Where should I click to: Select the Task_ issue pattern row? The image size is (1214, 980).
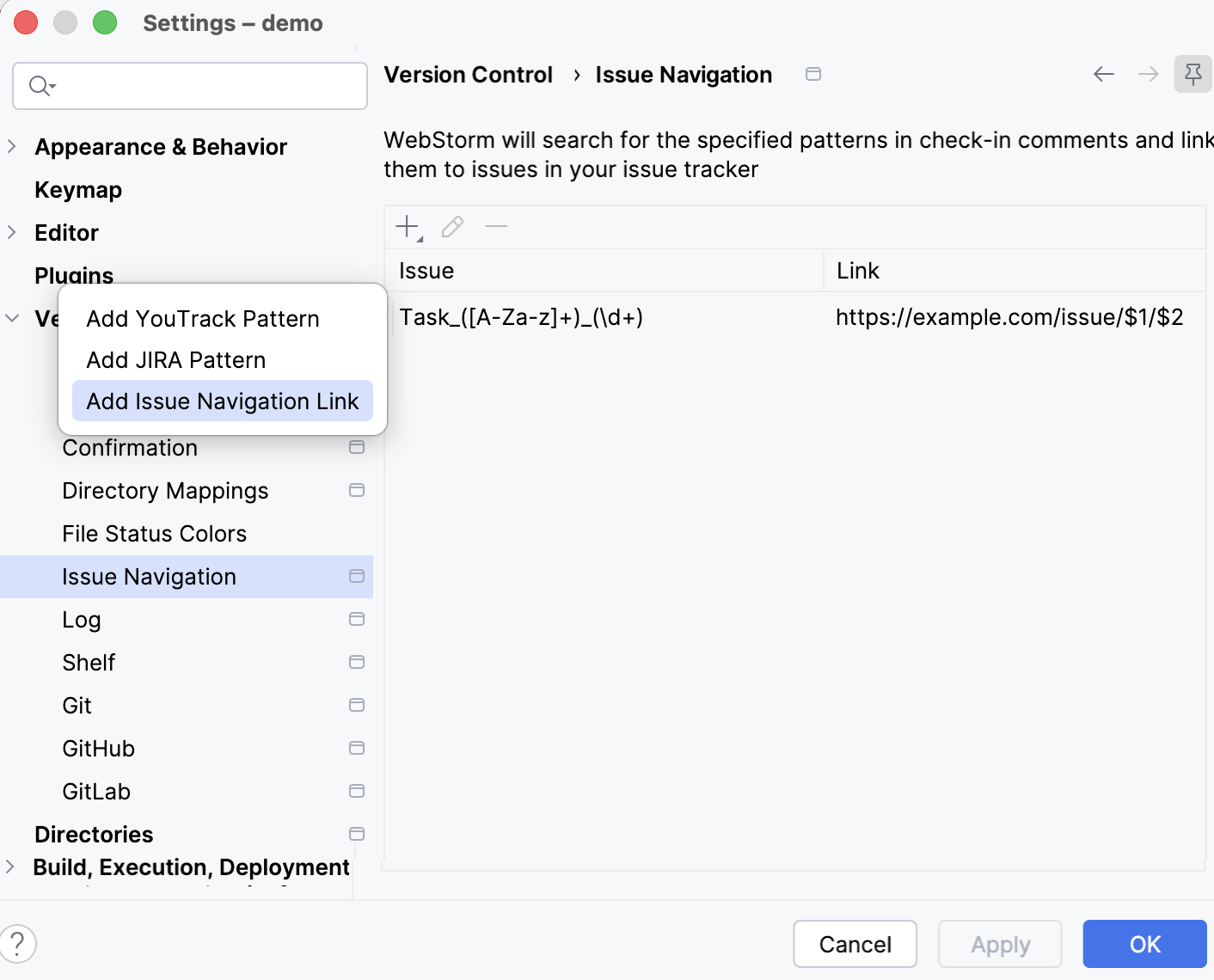click(x=795, y=317)
